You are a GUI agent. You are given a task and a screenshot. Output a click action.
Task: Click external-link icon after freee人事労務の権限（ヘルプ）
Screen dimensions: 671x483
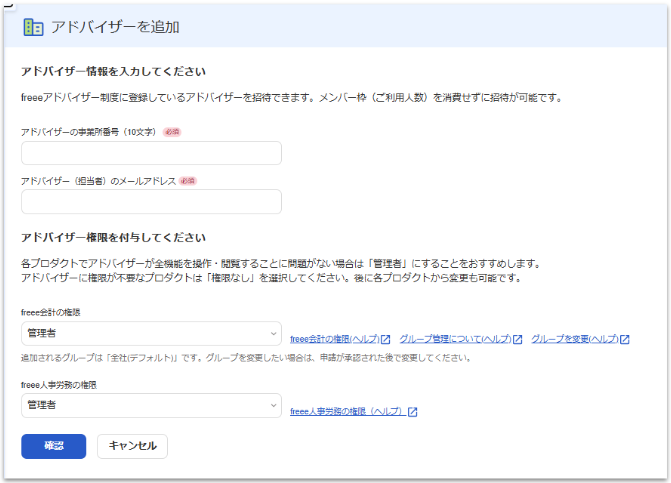[413, 412]
